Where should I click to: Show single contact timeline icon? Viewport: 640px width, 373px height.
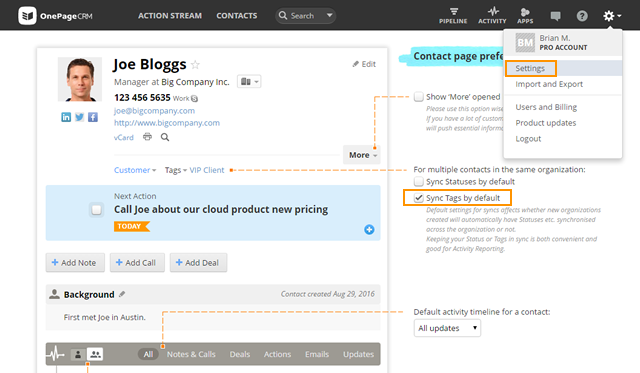pyautogui.click(x=78, y=354)
